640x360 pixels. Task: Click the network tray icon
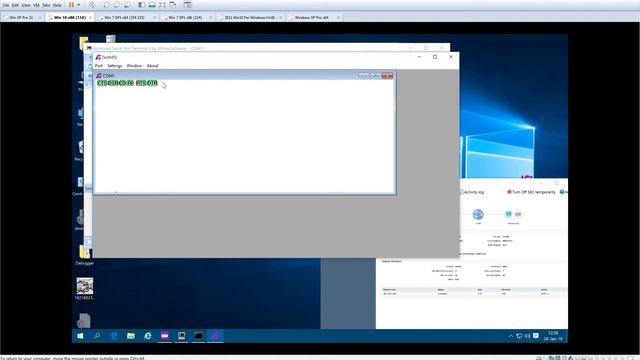click(x=519, y=336)
